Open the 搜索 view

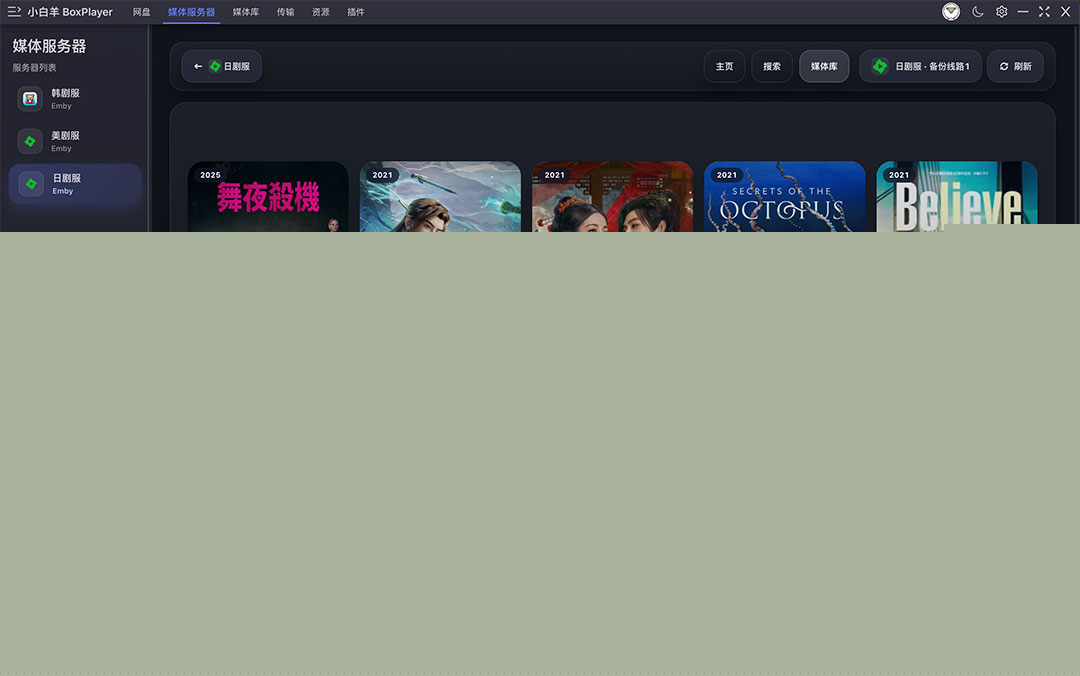pos(771,66)
